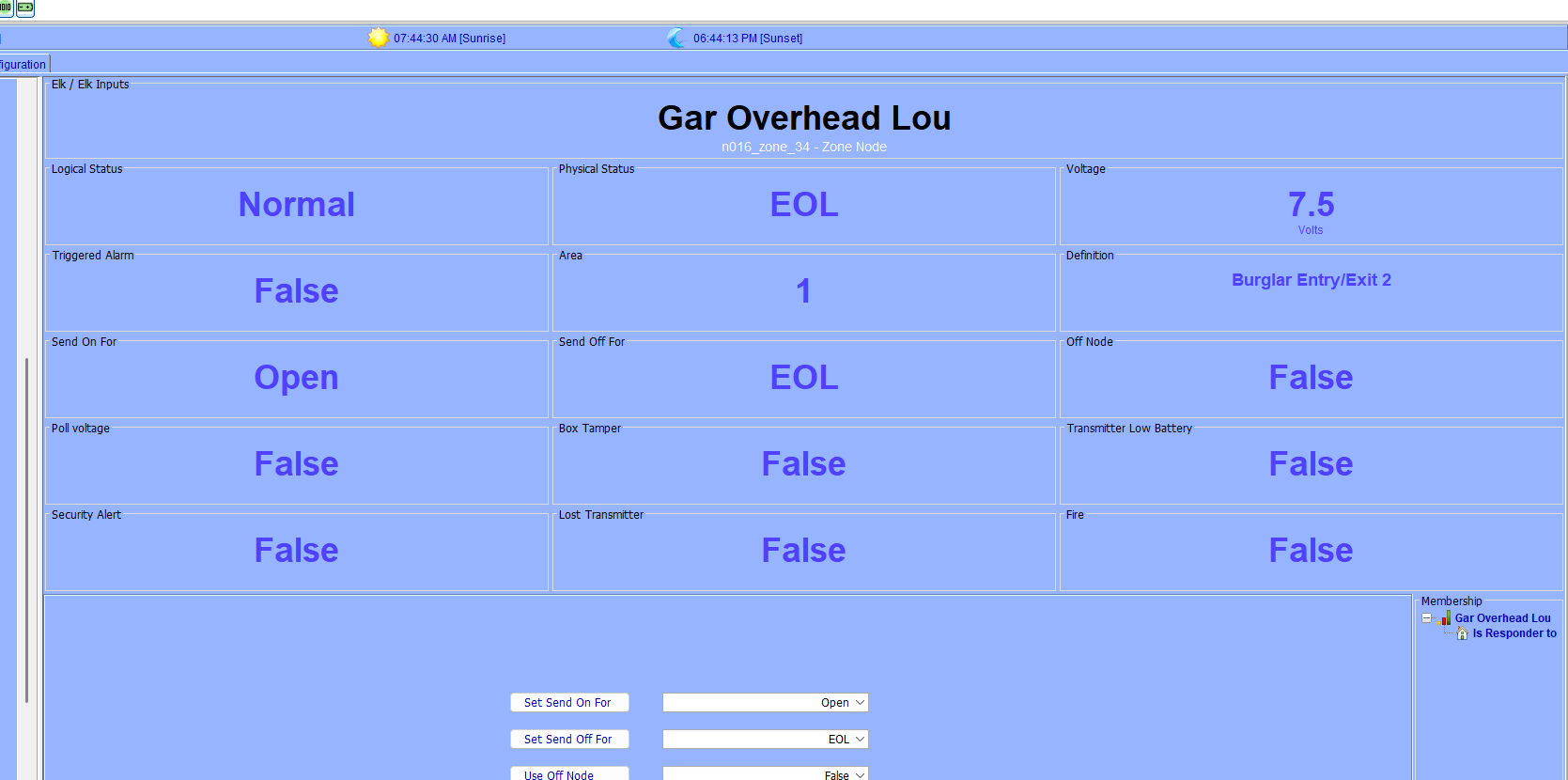Image resolution: width=1568 pixels, height=780 pixels.
Task: Click the house icon beside Is Responder to
Action: [1462, 633]
